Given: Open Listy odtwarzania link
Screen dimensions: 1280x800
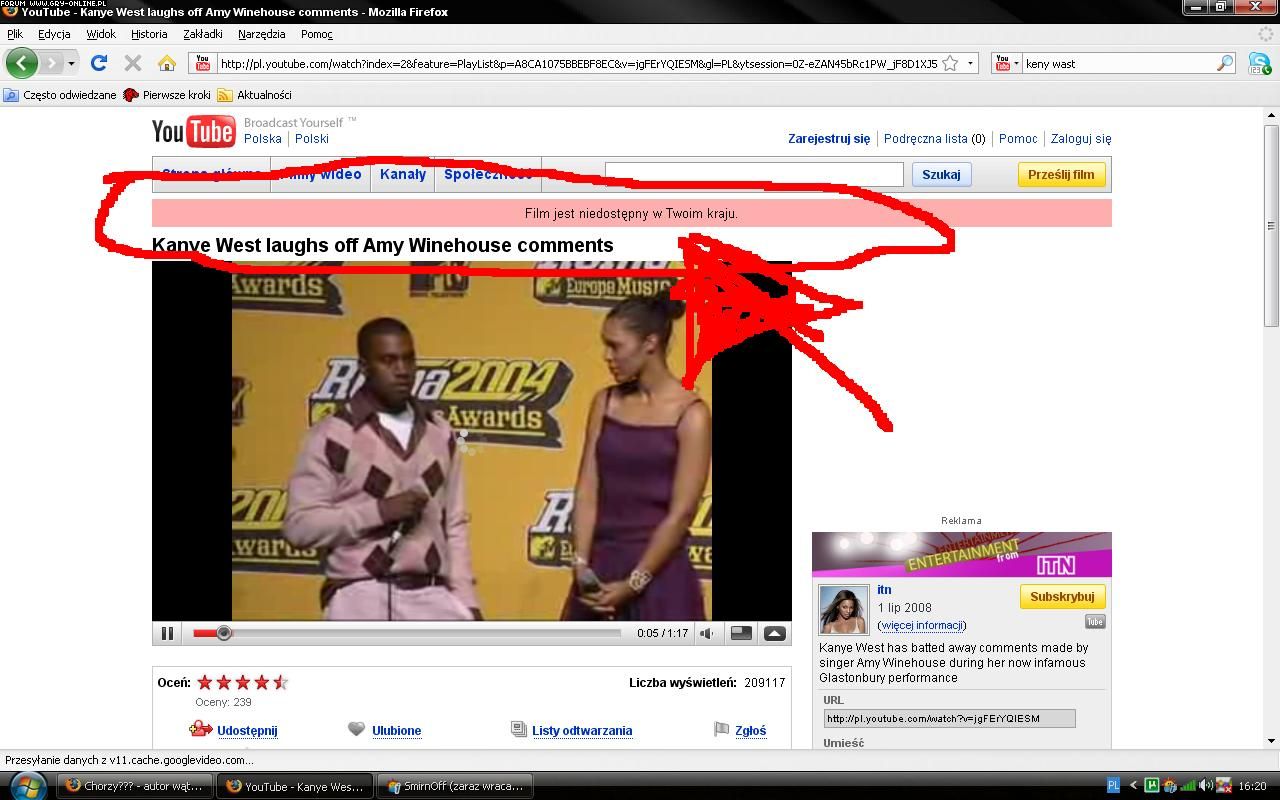Looking at the screenshot, I should [x=582, y=731].
